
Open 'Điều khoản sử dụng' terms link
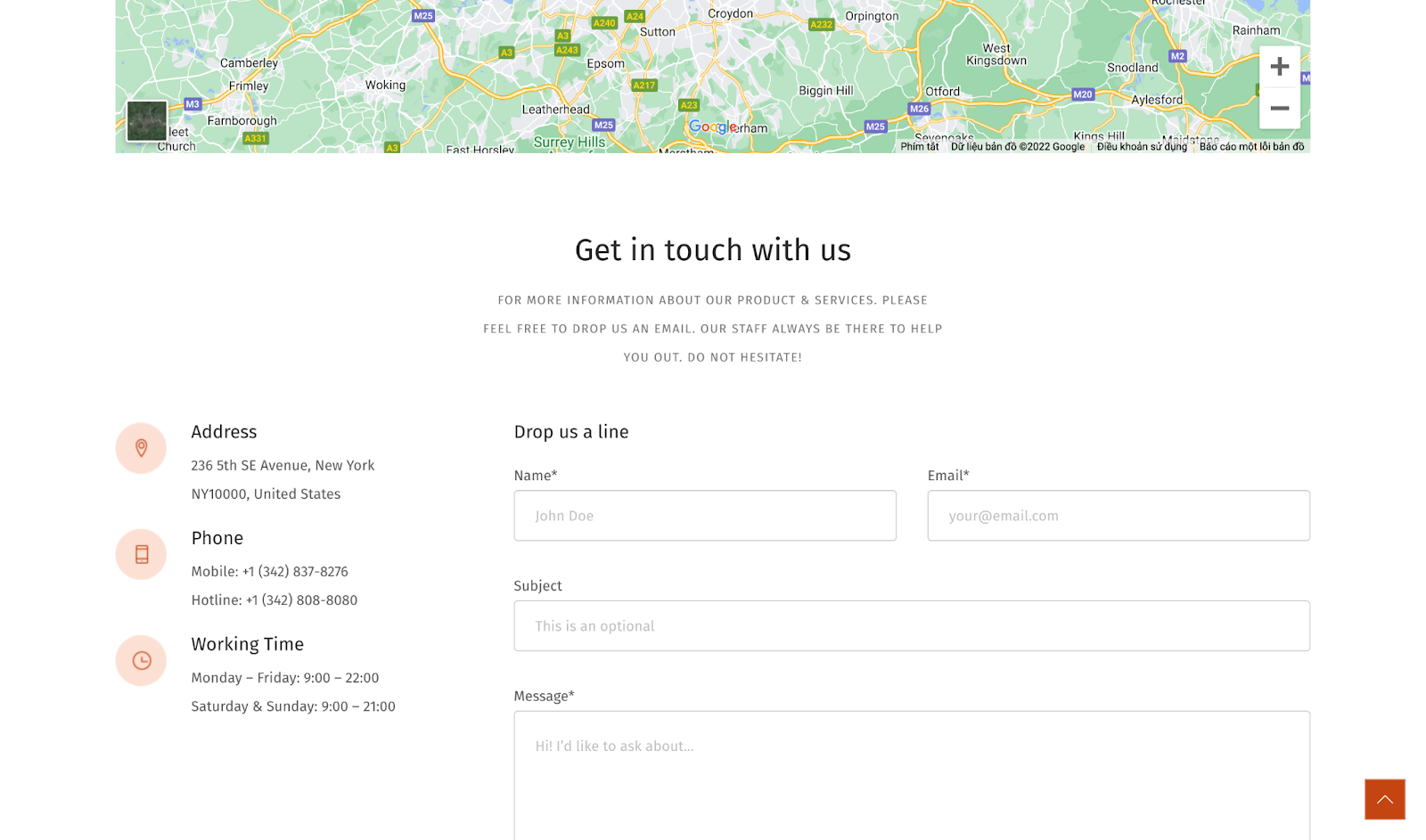1142,147
